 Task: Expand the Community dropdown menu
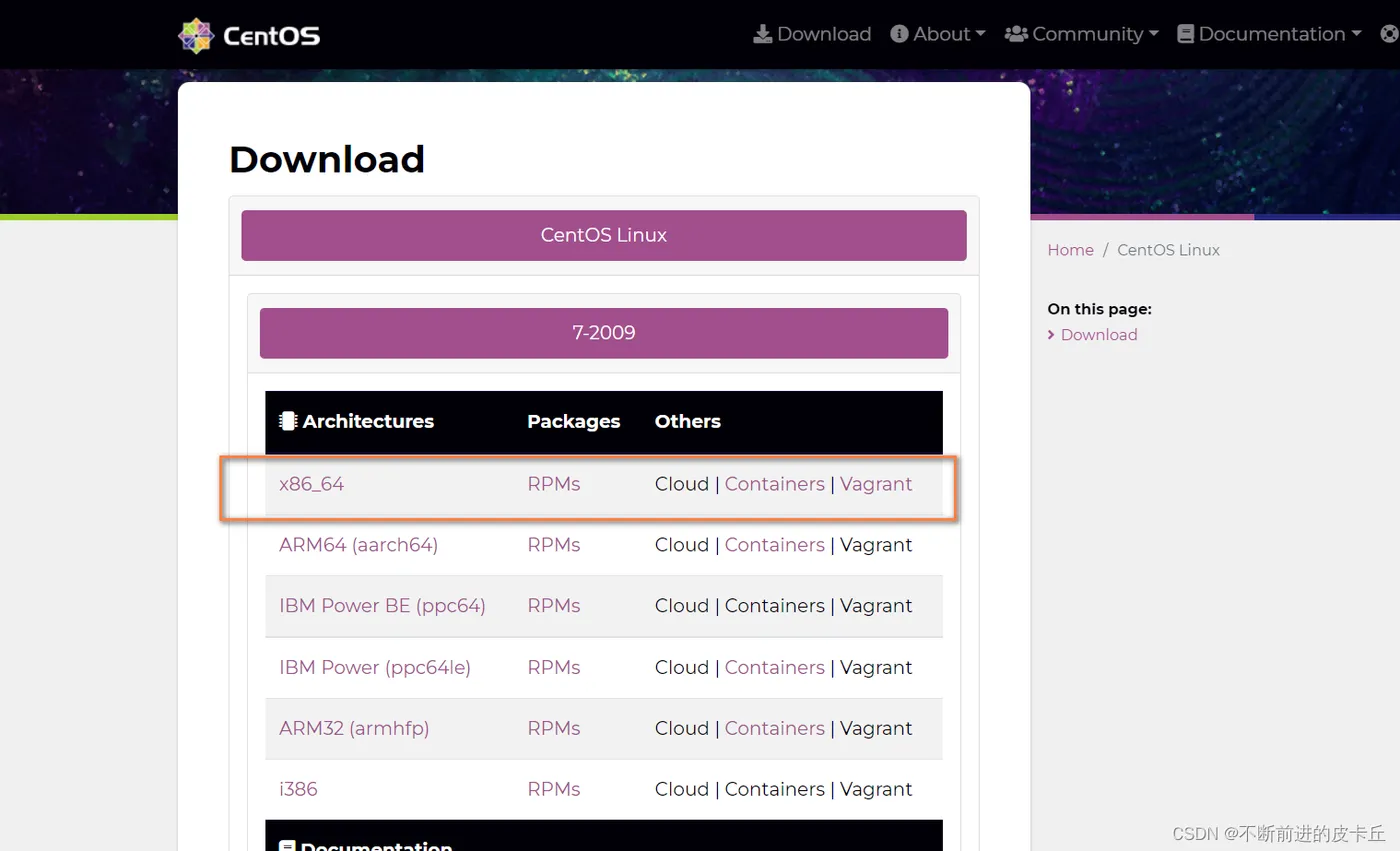1082,34
